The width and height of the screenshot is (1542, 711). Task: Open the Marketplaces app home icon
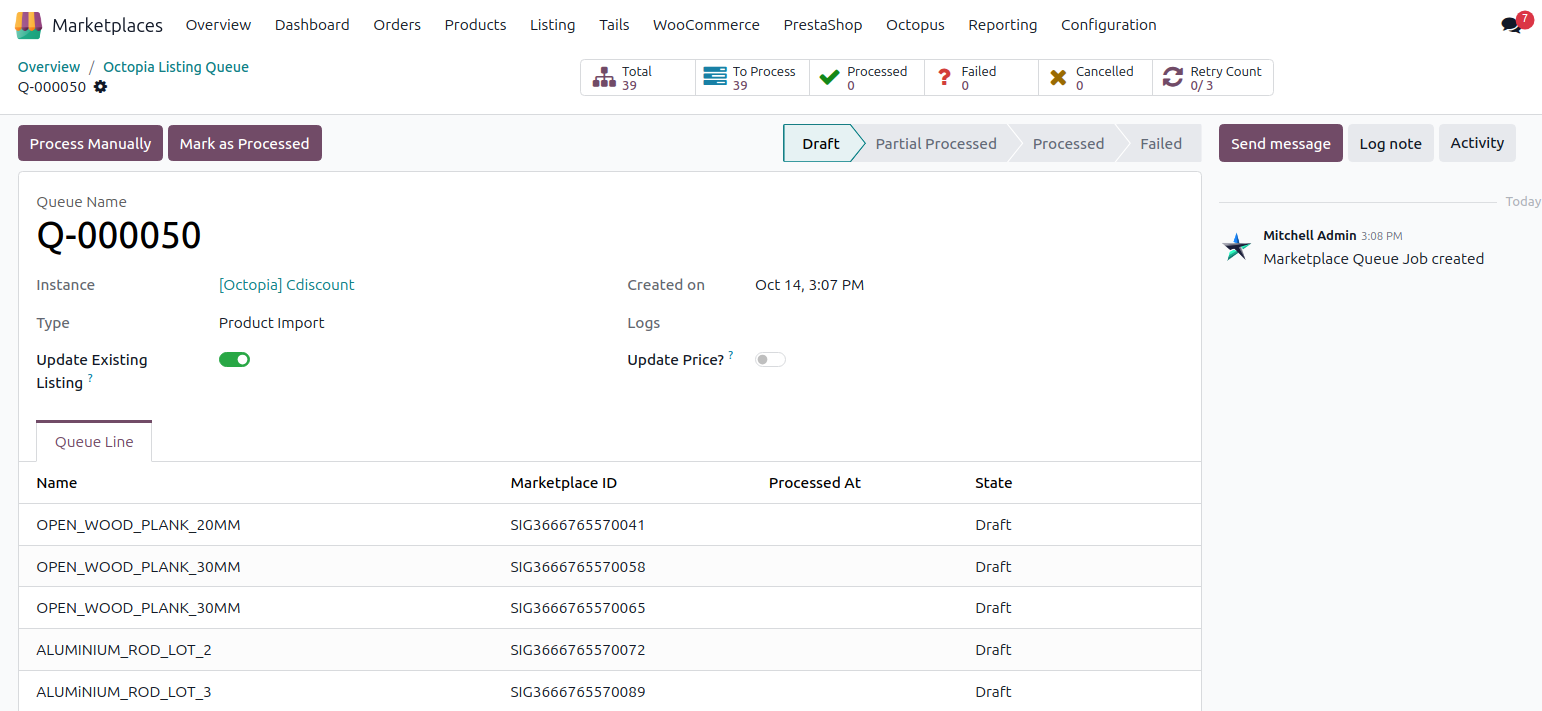[x=29, y=25]
